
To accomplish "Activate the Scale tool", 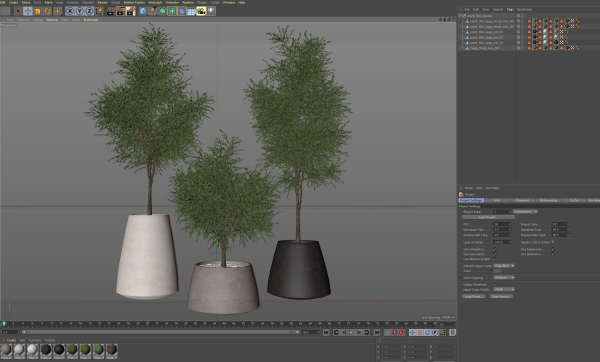I will tap(38, 11).
